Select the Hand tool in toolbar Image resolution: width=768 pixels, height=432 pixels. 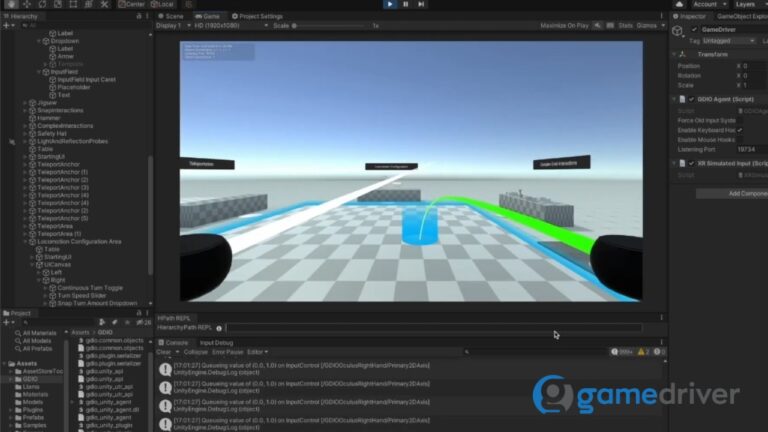point(11,4)
